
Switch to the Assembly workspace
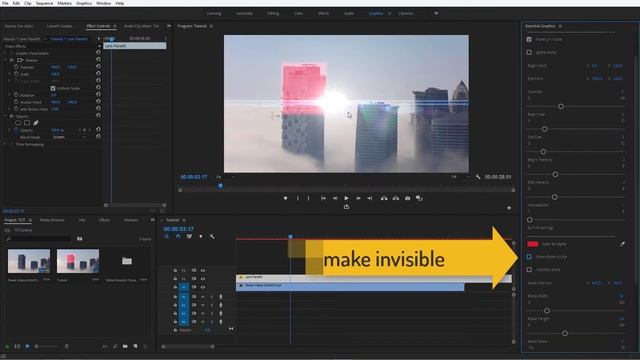point(244,13)
